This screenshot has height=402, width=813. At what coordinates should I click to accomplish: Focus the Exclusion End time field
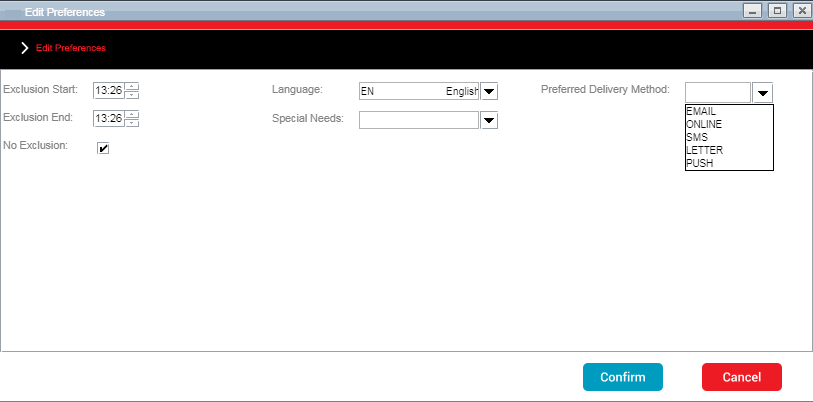(109, 118)
